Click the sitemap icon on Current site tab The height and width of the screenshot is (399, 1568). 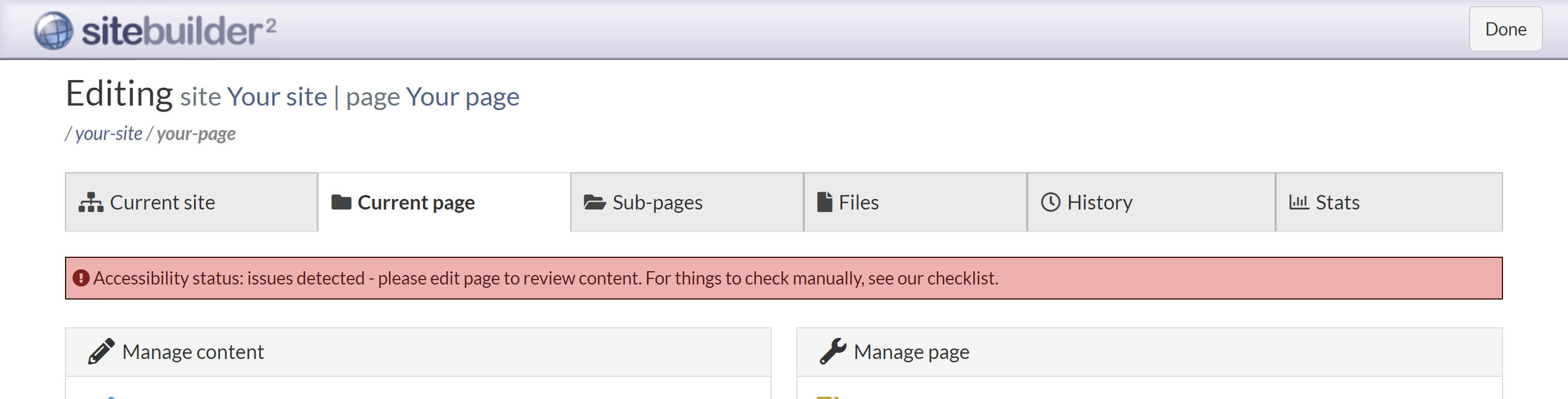(91, 202)
